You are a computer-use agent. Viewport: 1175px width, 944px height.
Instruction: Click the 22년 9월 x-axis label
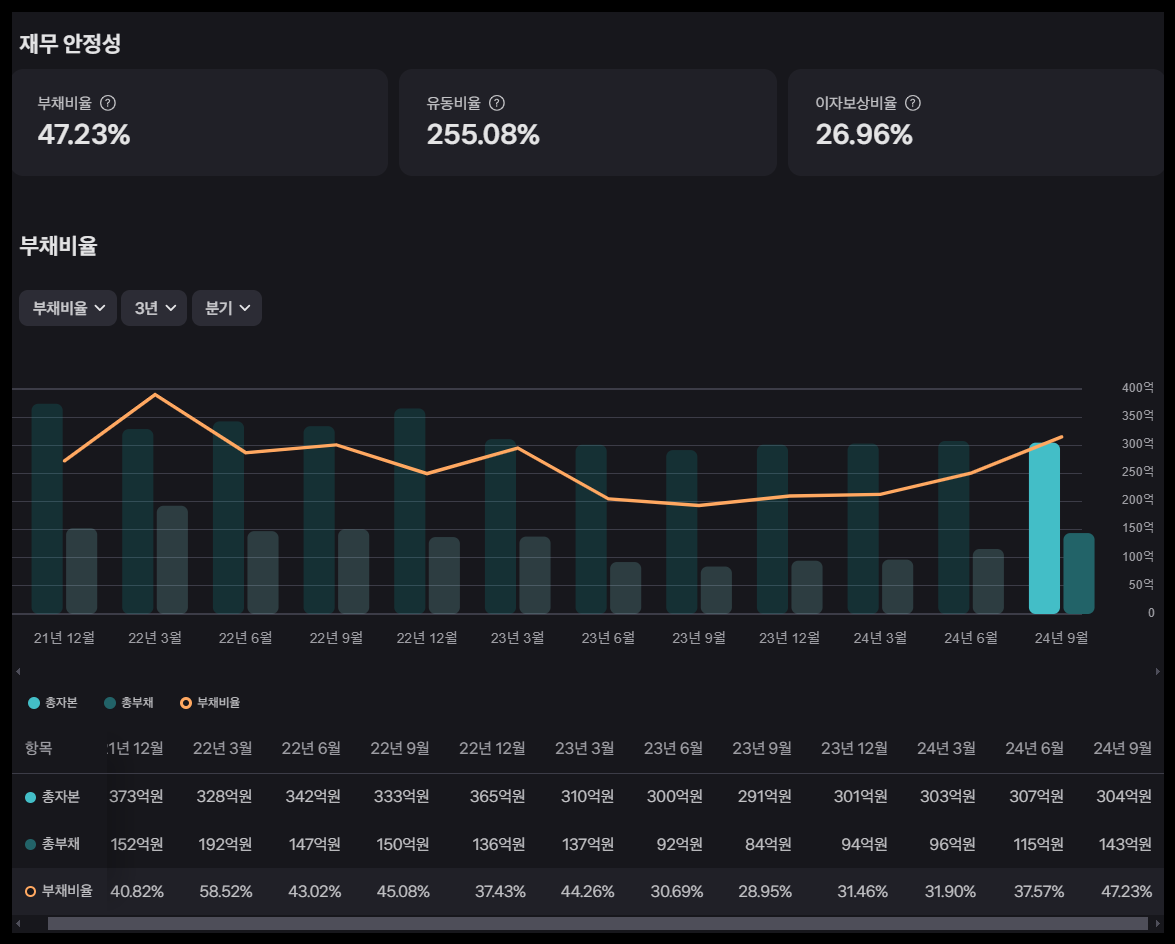click(x=336, y=638)
